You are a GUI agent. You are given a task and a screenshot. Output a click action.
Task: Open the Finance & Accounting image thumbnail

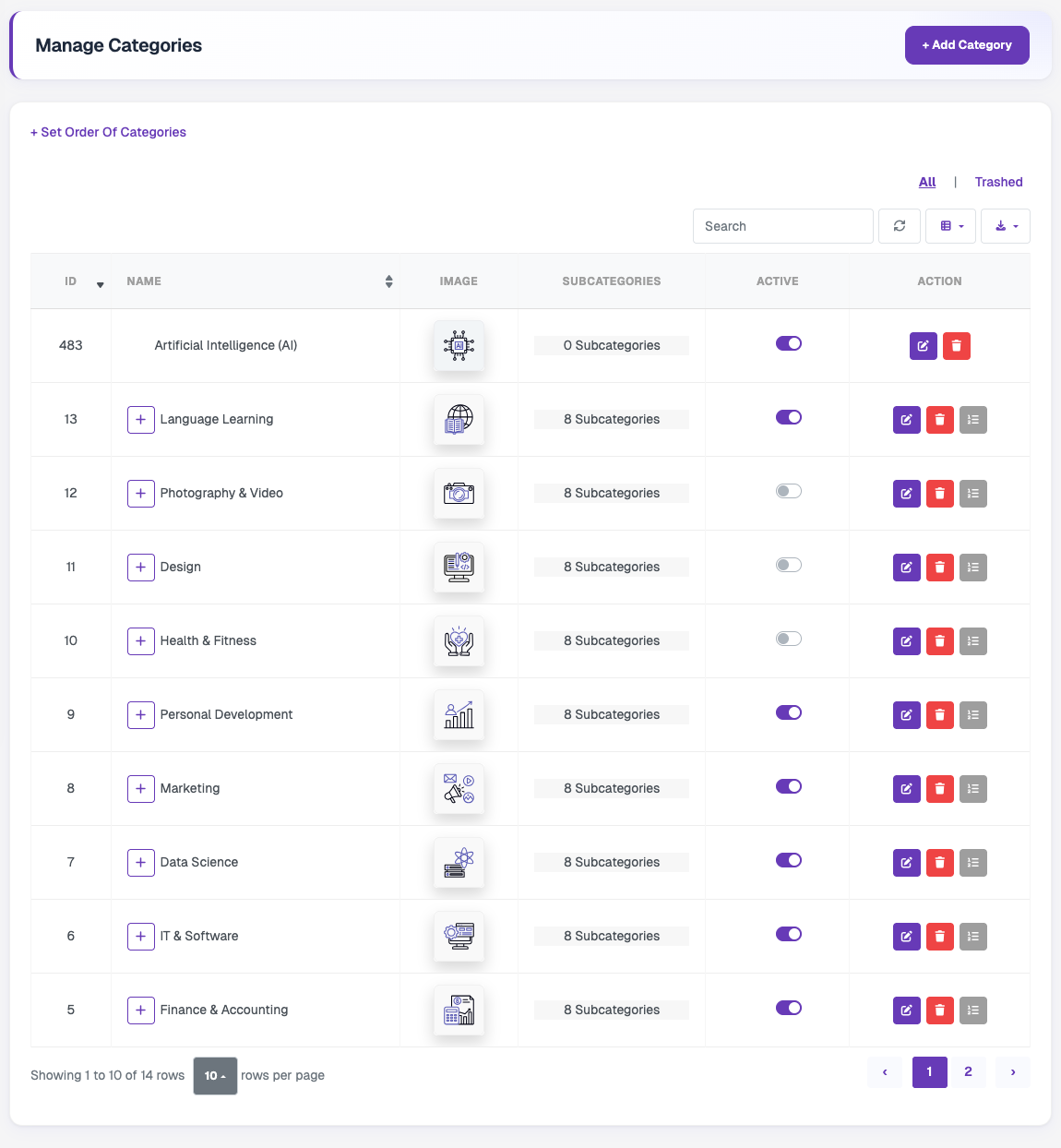point(459,1010)
